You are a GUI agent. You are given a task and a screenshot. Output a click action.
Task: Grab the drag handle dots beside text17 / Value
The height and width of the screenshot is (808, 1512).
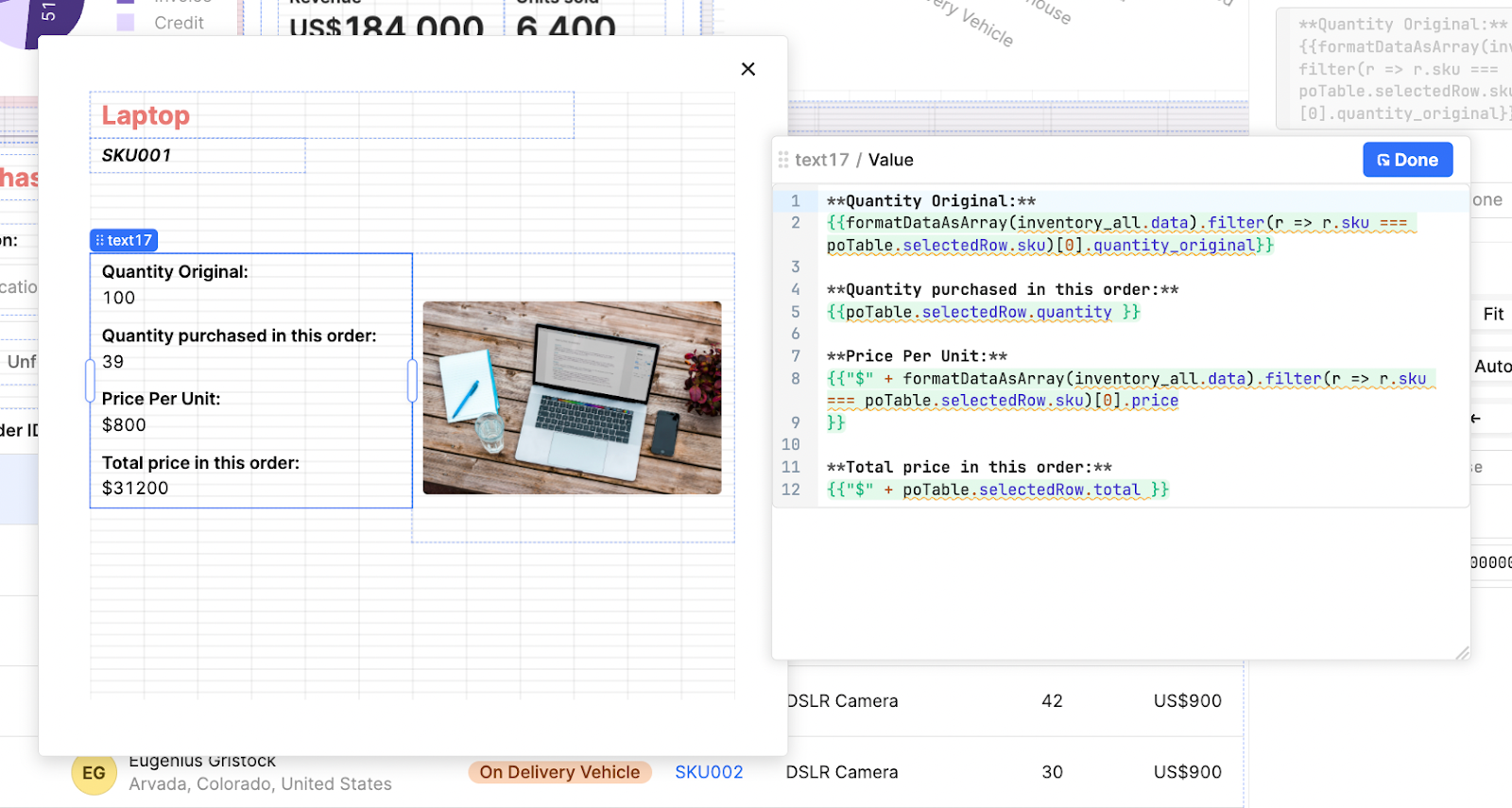[x=783, y=160]
